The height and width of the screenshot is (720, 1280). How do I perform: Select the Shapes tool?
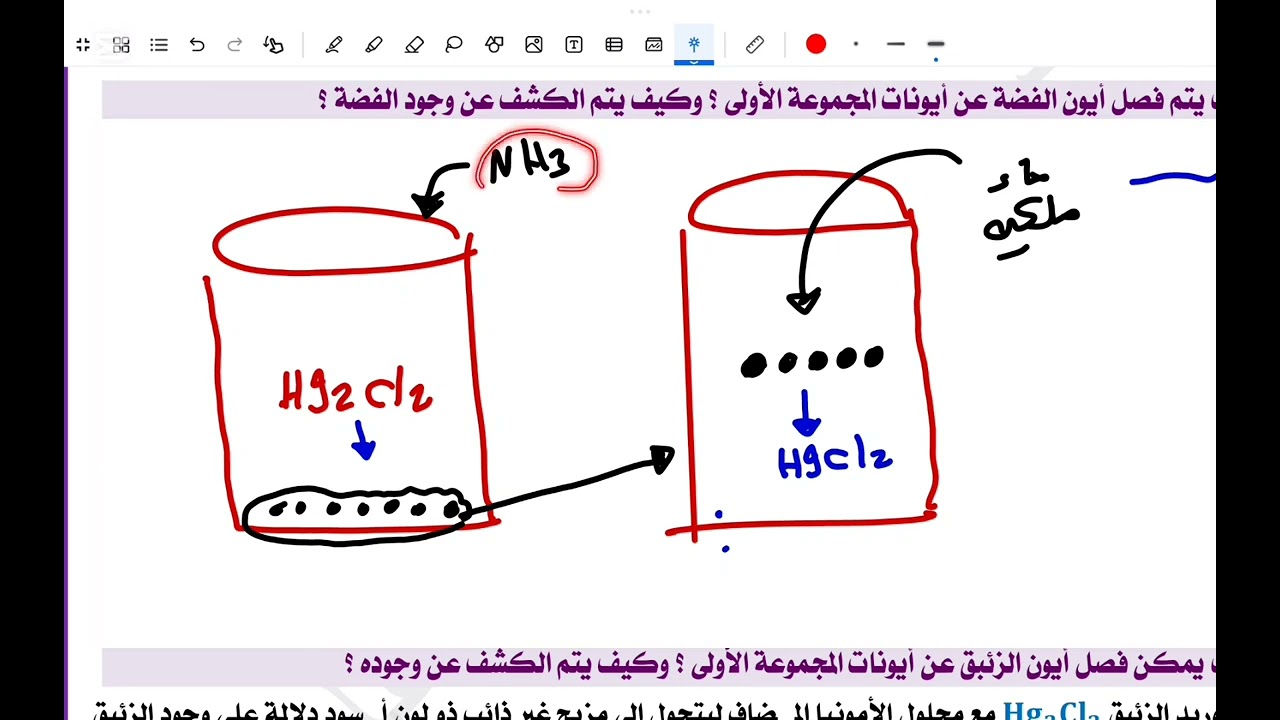click(x=494, y=45)
